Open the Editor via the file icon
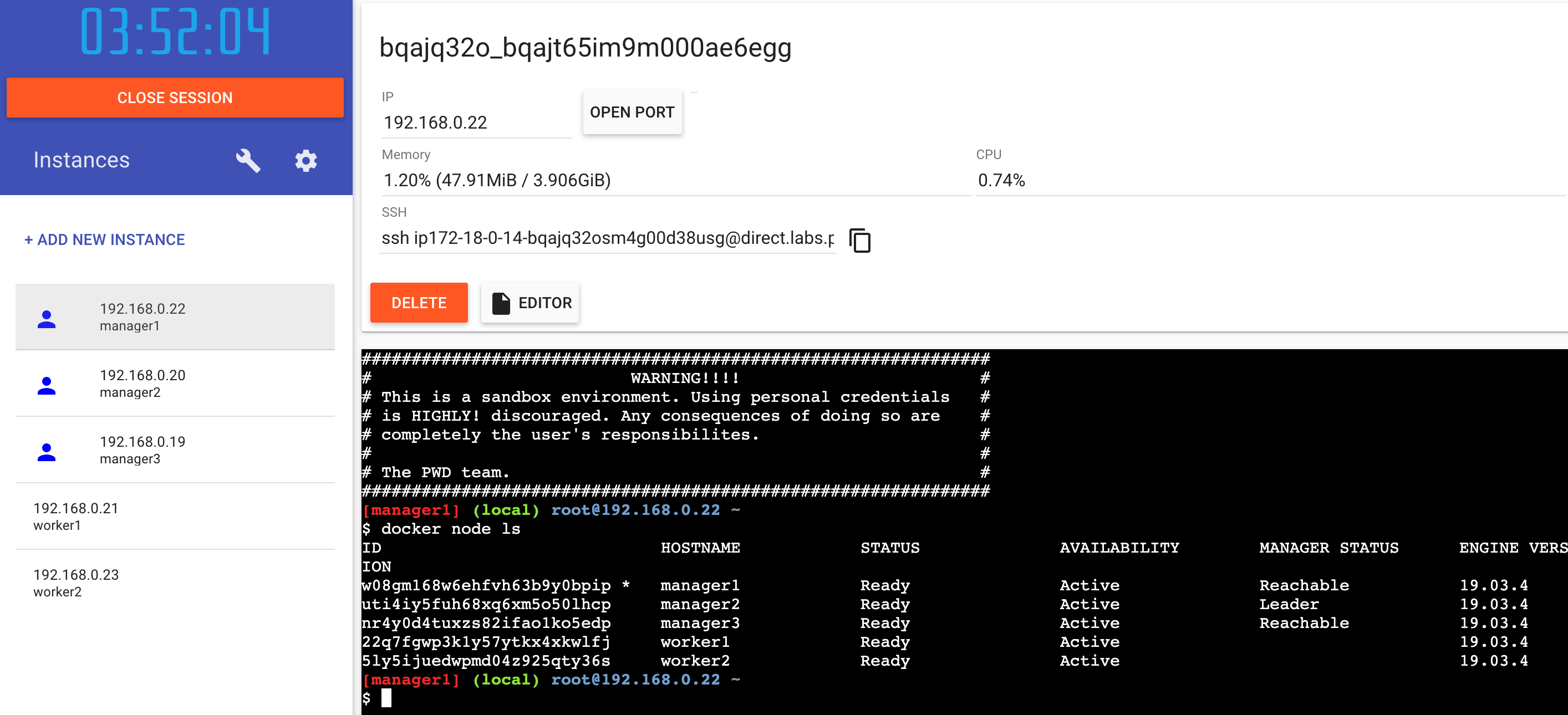1568x715 pixels. (x=500, y=303)
